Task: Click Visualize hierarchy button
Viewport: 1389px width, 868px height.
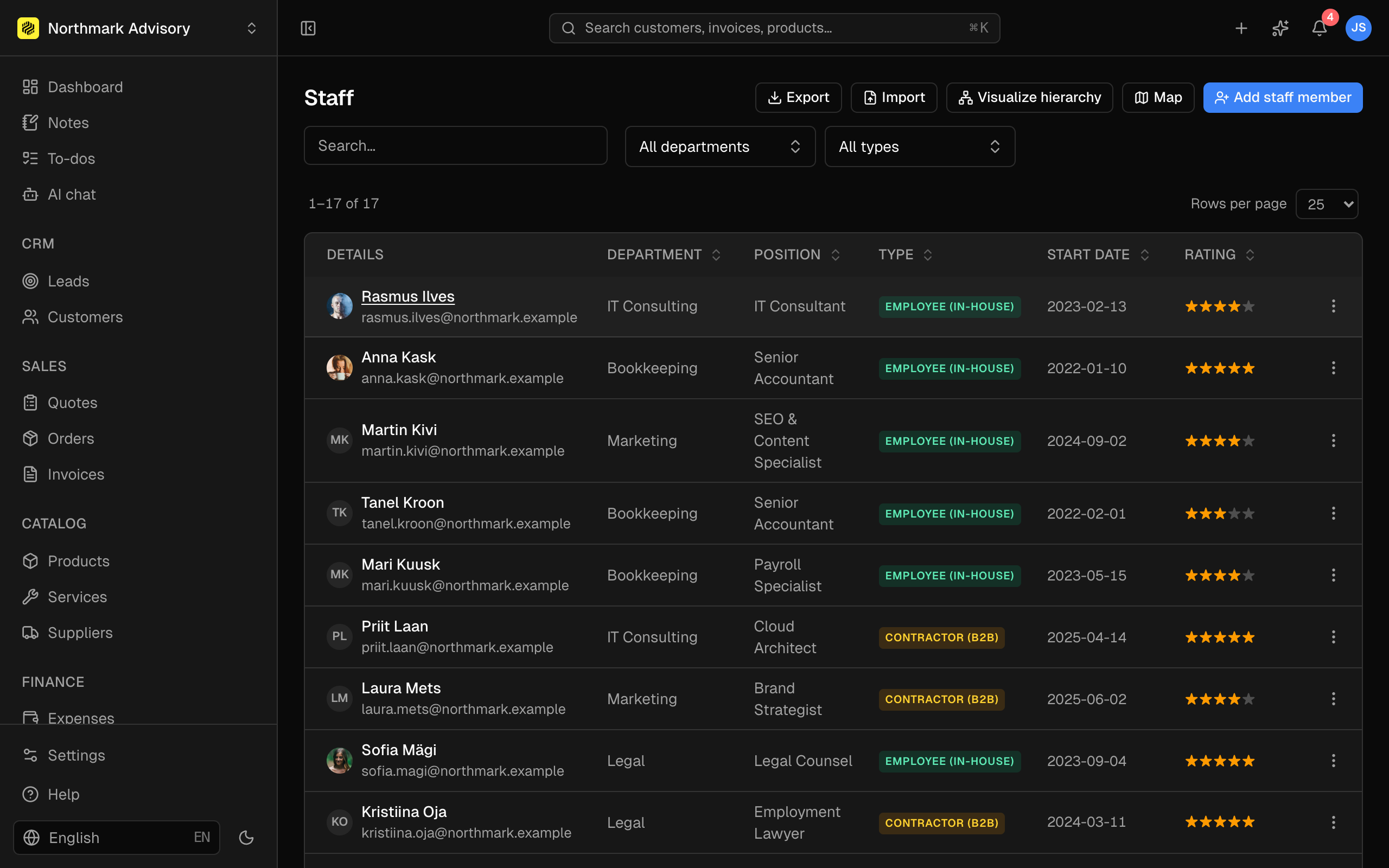Action: (1029, 98)
